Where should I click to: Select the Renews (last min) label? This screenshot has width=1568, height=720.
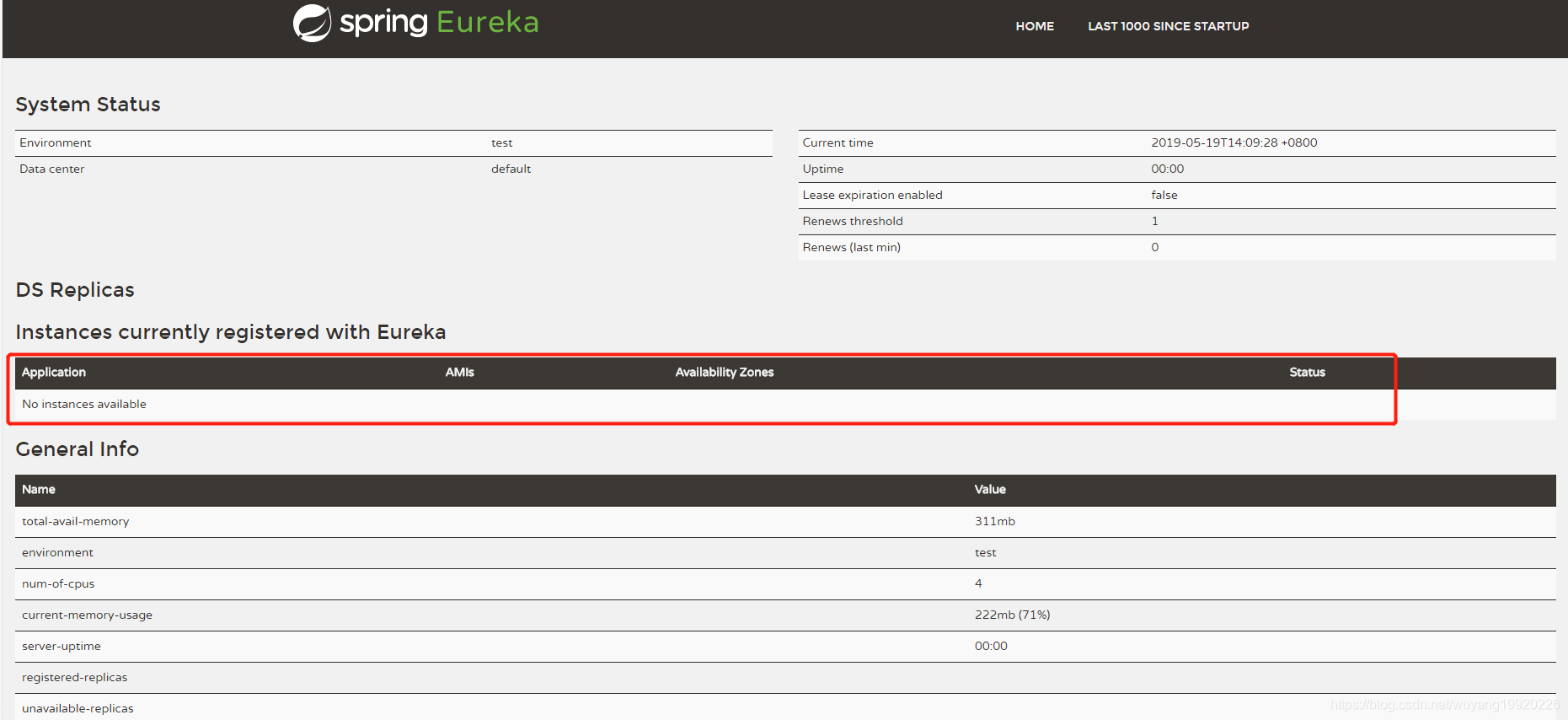pyautogui.click(x=851, y=247)
